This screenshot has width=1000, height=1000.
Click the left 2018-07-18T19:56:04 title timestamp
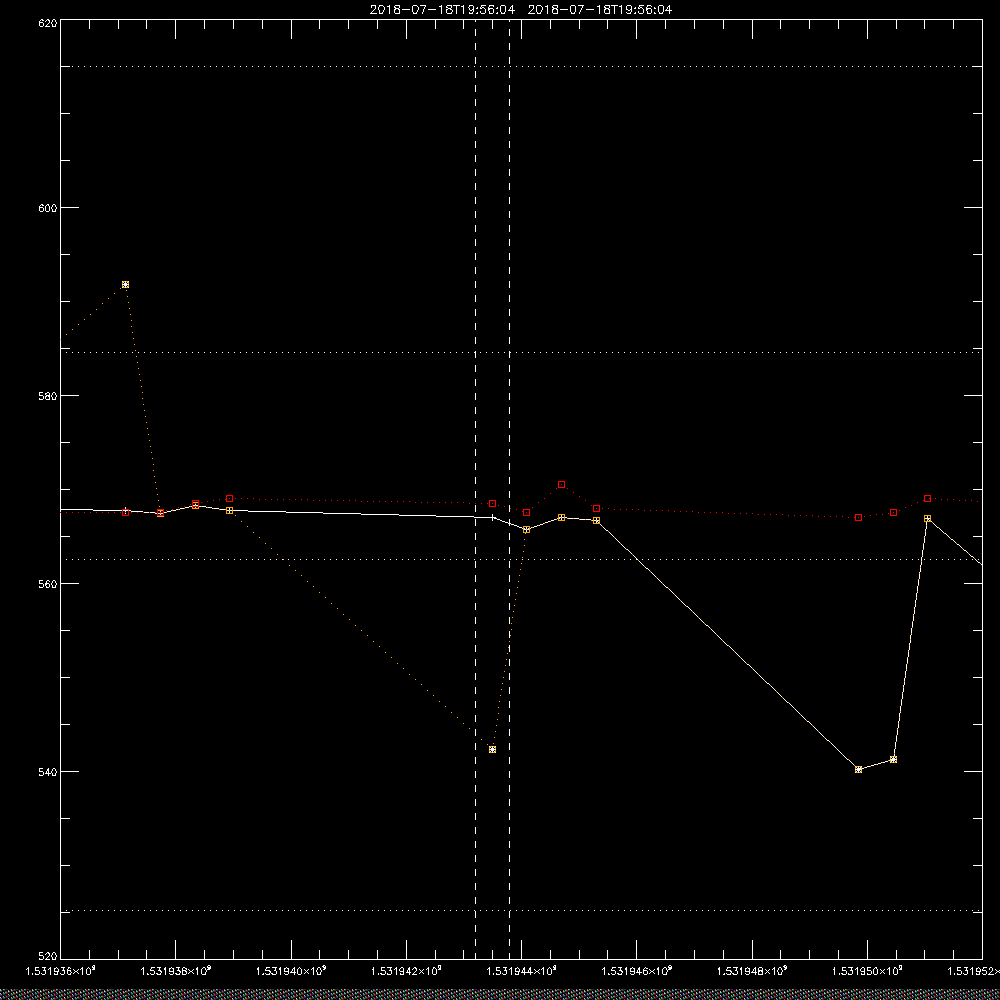pyautogui.click(x=442, y=10)
